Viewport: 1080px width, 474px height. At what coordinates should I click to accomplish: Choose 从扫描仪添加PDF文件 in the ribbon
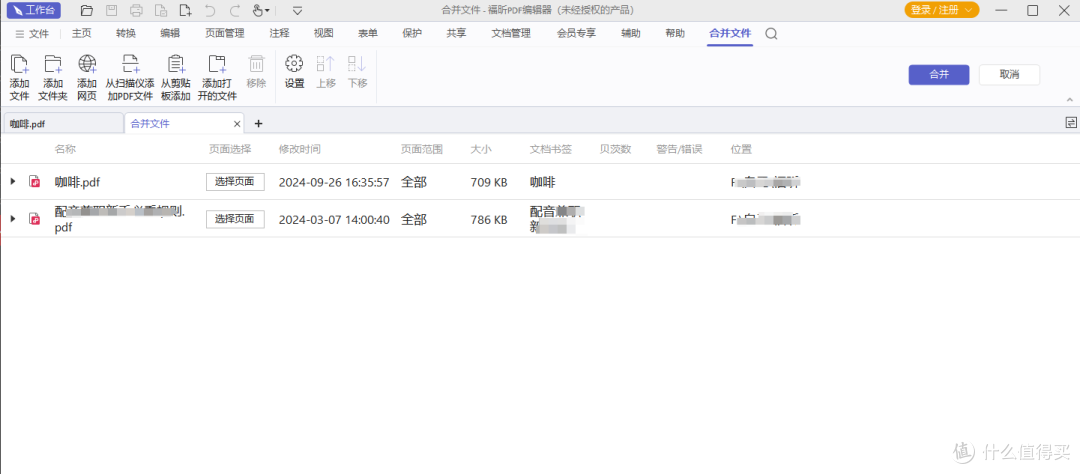coord(129,78)
